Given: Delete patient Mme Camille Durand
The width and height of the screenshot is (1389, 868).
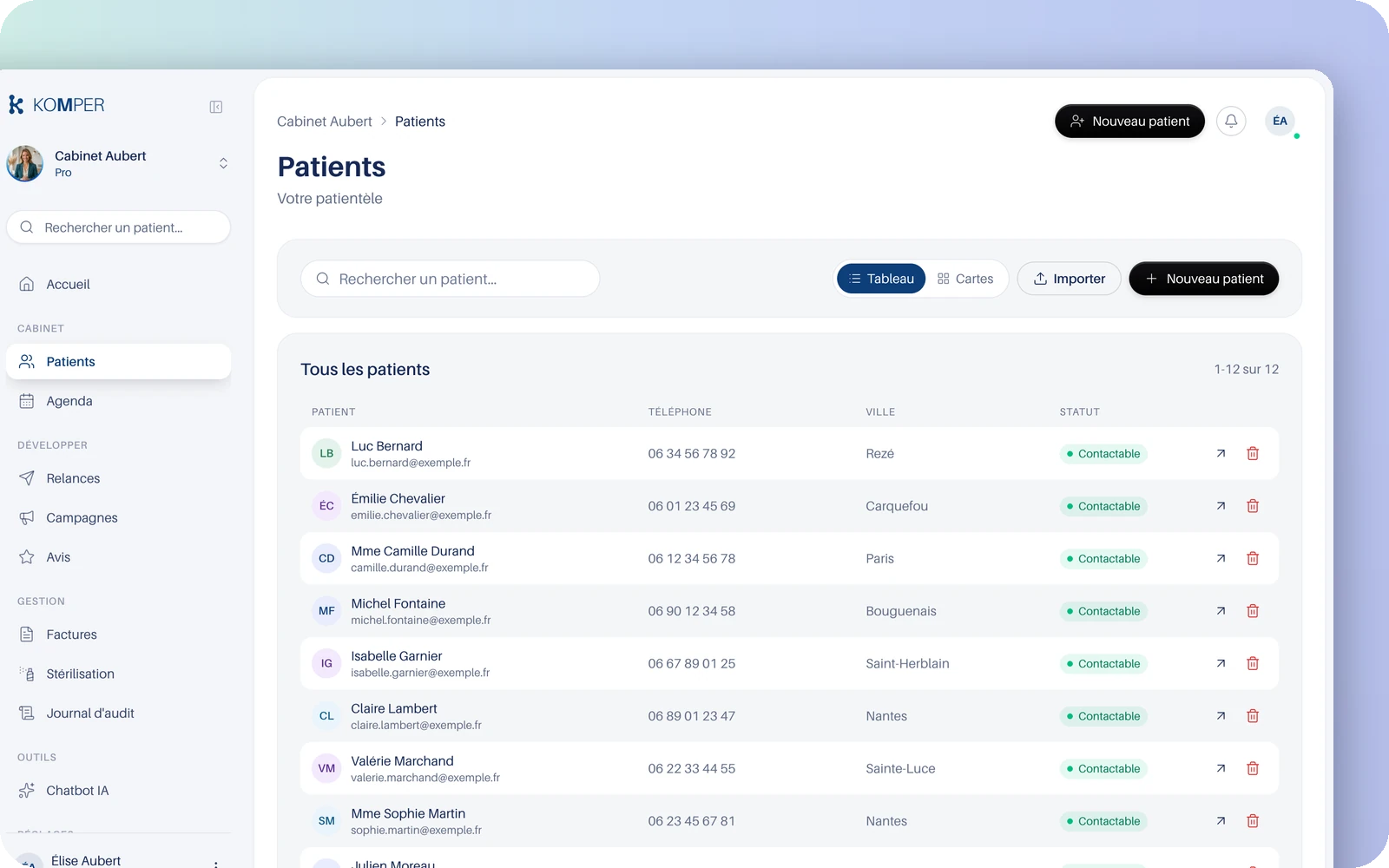Looking at the screenshot, I should (x=1253, y=559).
